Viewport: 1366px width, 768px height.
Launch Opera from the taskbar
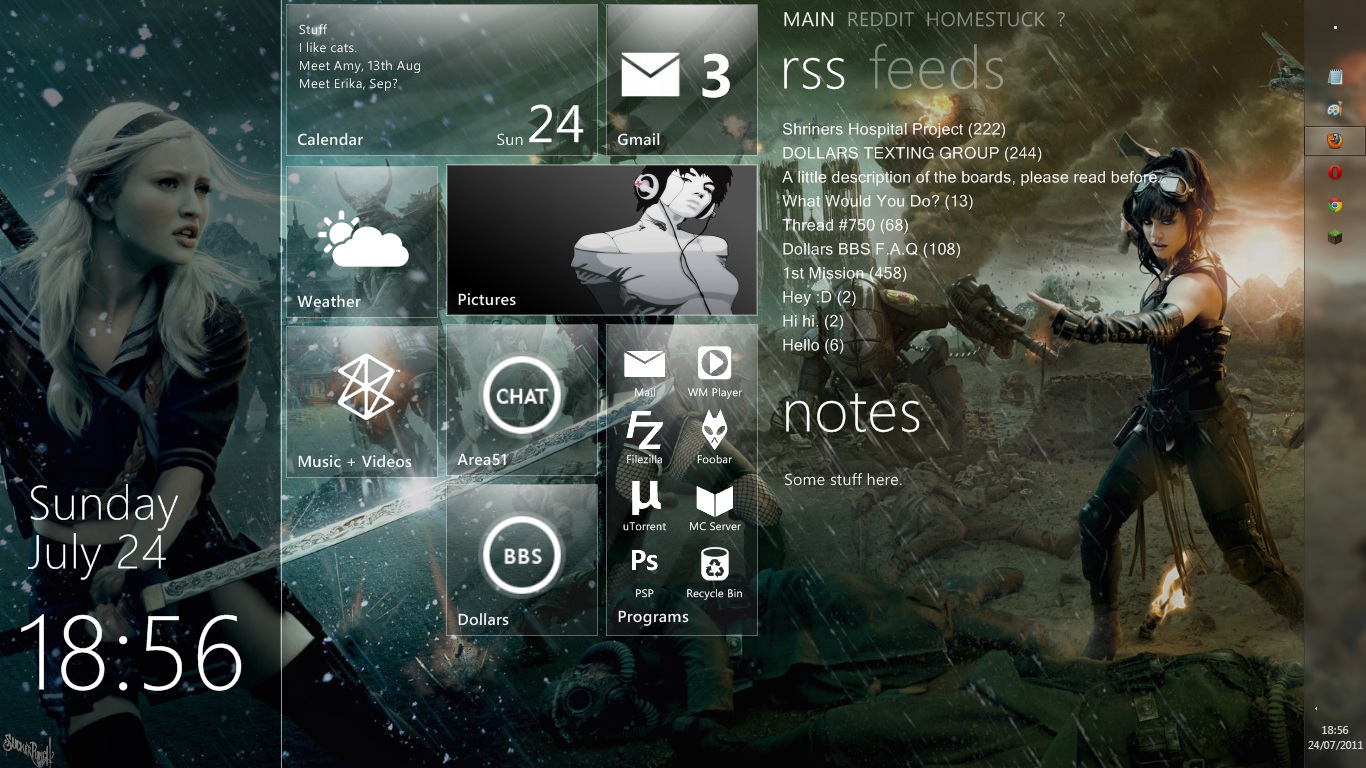1335,173
